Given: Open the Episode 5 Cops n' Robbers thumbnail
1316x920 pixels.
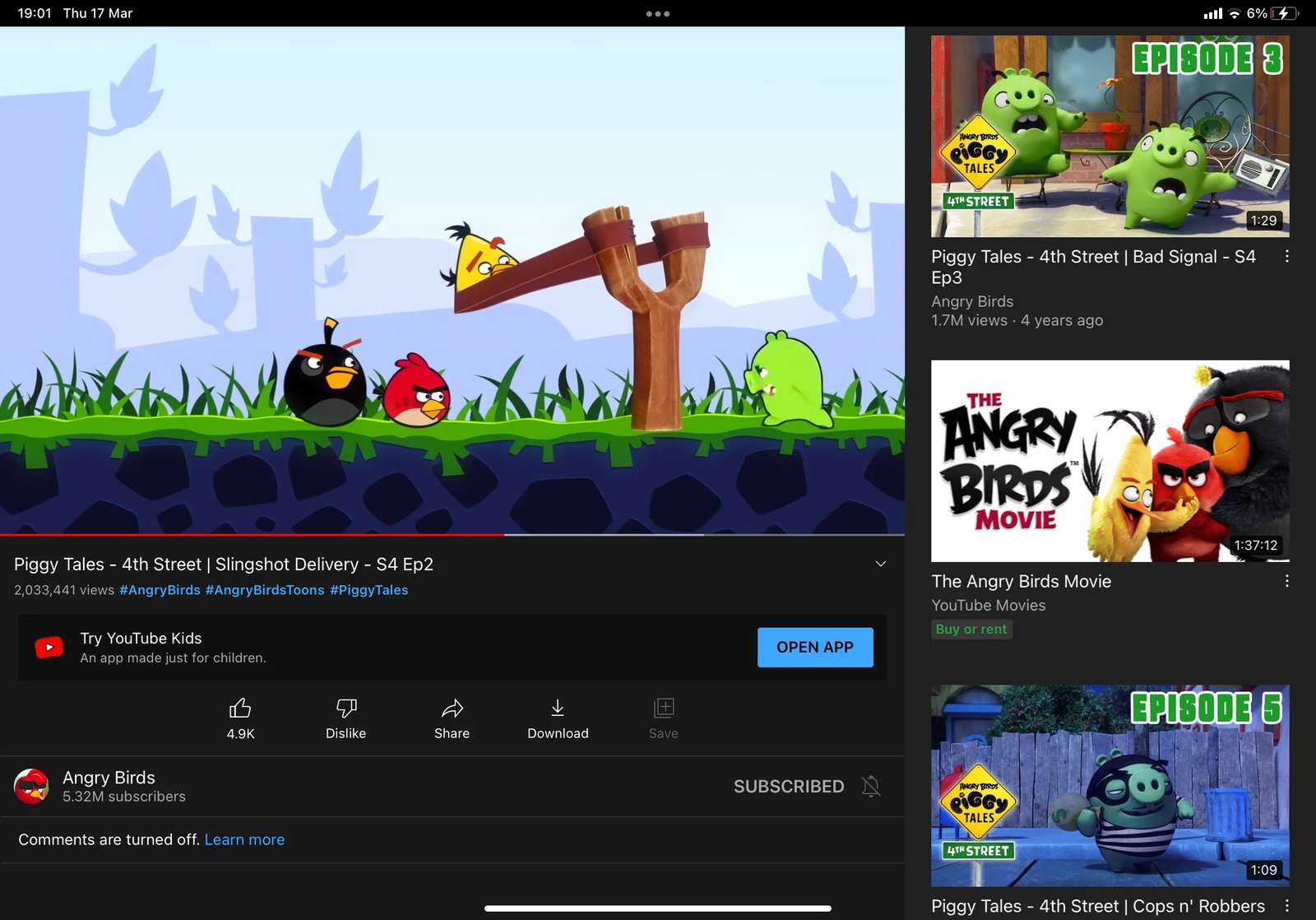Looking at the screenshot, I should pyautogui.click(x=1110, y=785).
